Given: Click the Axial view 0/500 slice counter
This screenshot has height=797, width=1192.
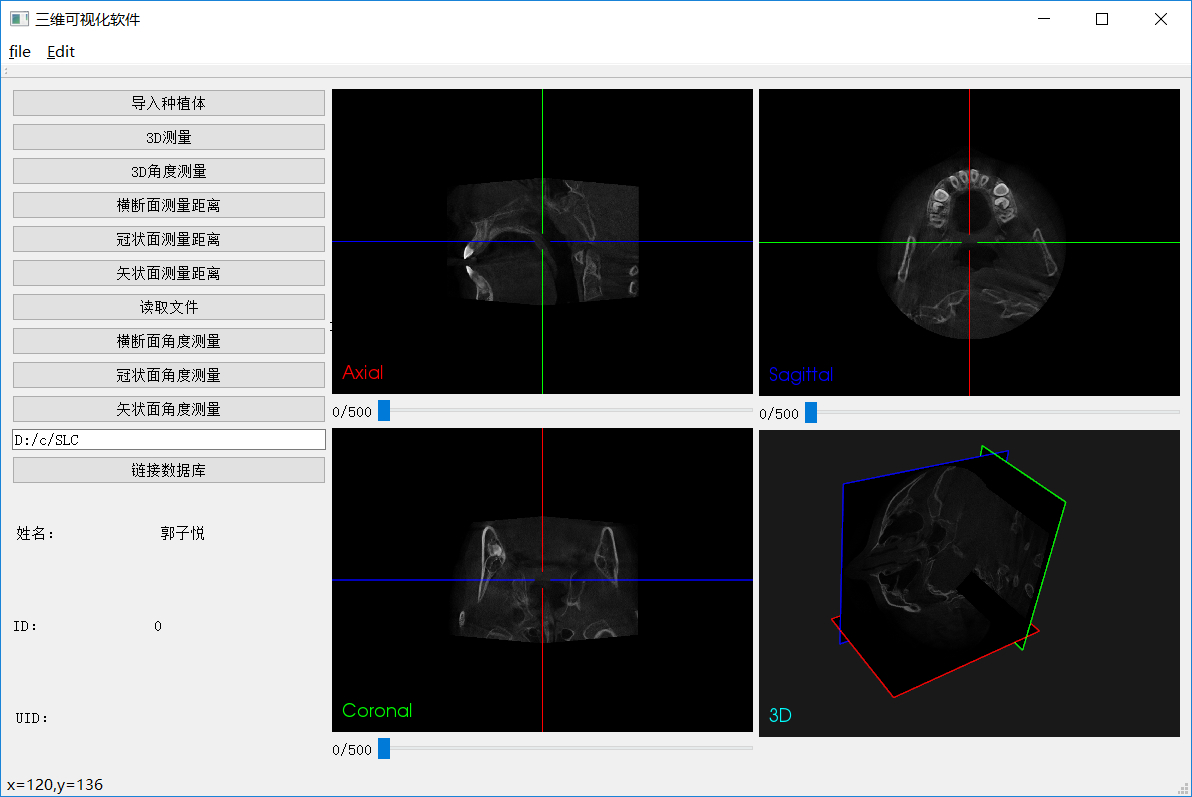Looking at the screenshot, I should [352, 412].
